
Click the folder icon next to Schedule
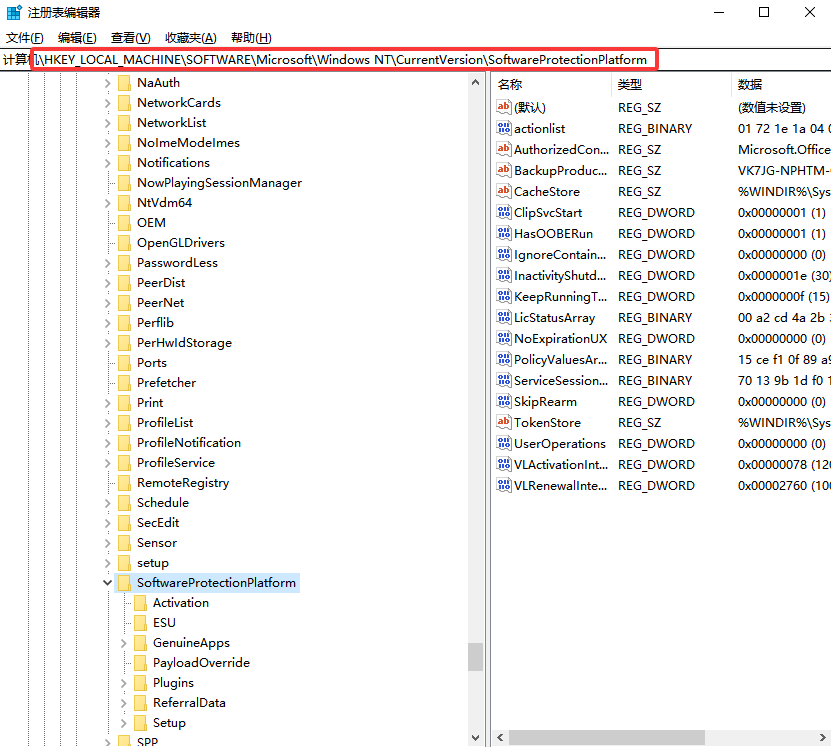click(x=125, y=503)
